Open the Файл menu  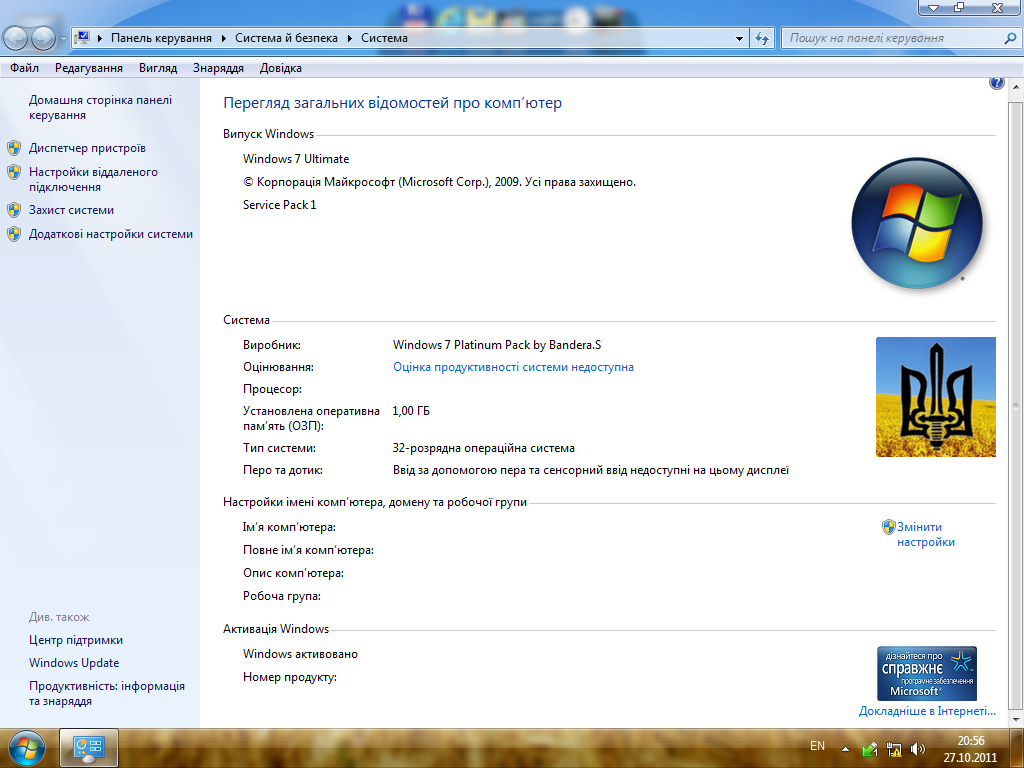tap(24, 68)
